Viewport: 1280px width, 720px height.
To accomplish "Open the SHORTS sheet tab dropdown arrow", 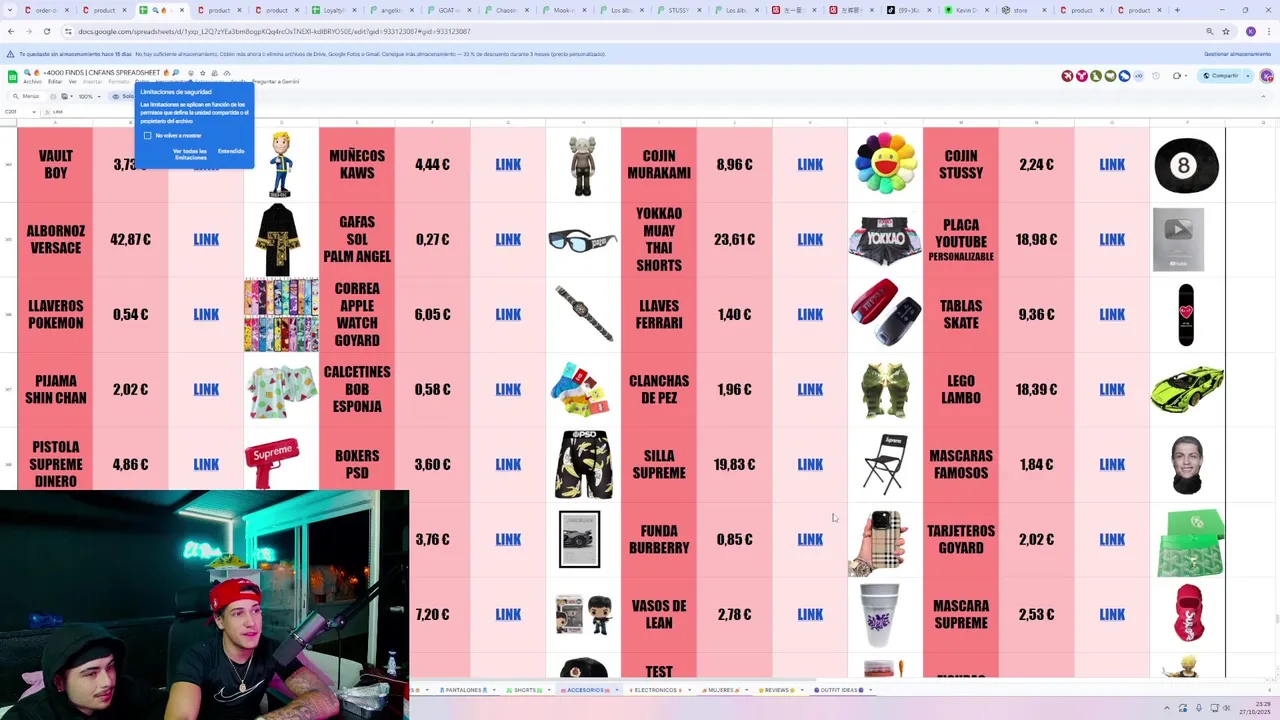I will [549, 690].
